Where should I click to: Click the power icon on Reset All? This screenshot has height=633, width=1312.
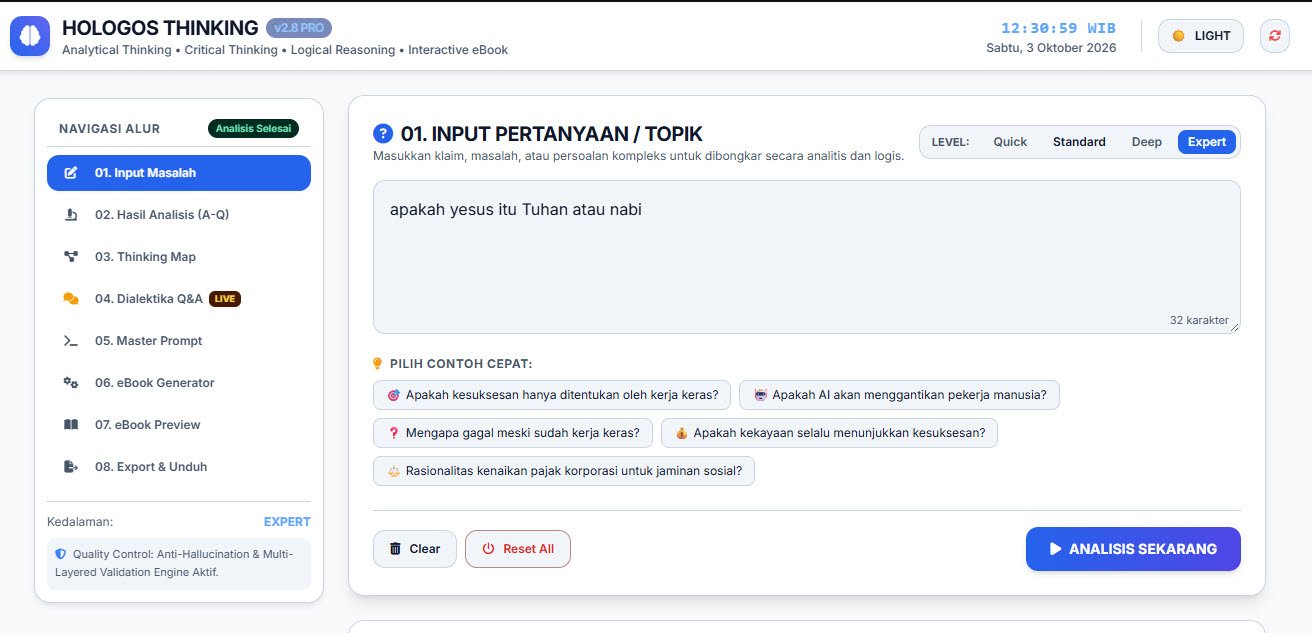click(x=489, y=549)
